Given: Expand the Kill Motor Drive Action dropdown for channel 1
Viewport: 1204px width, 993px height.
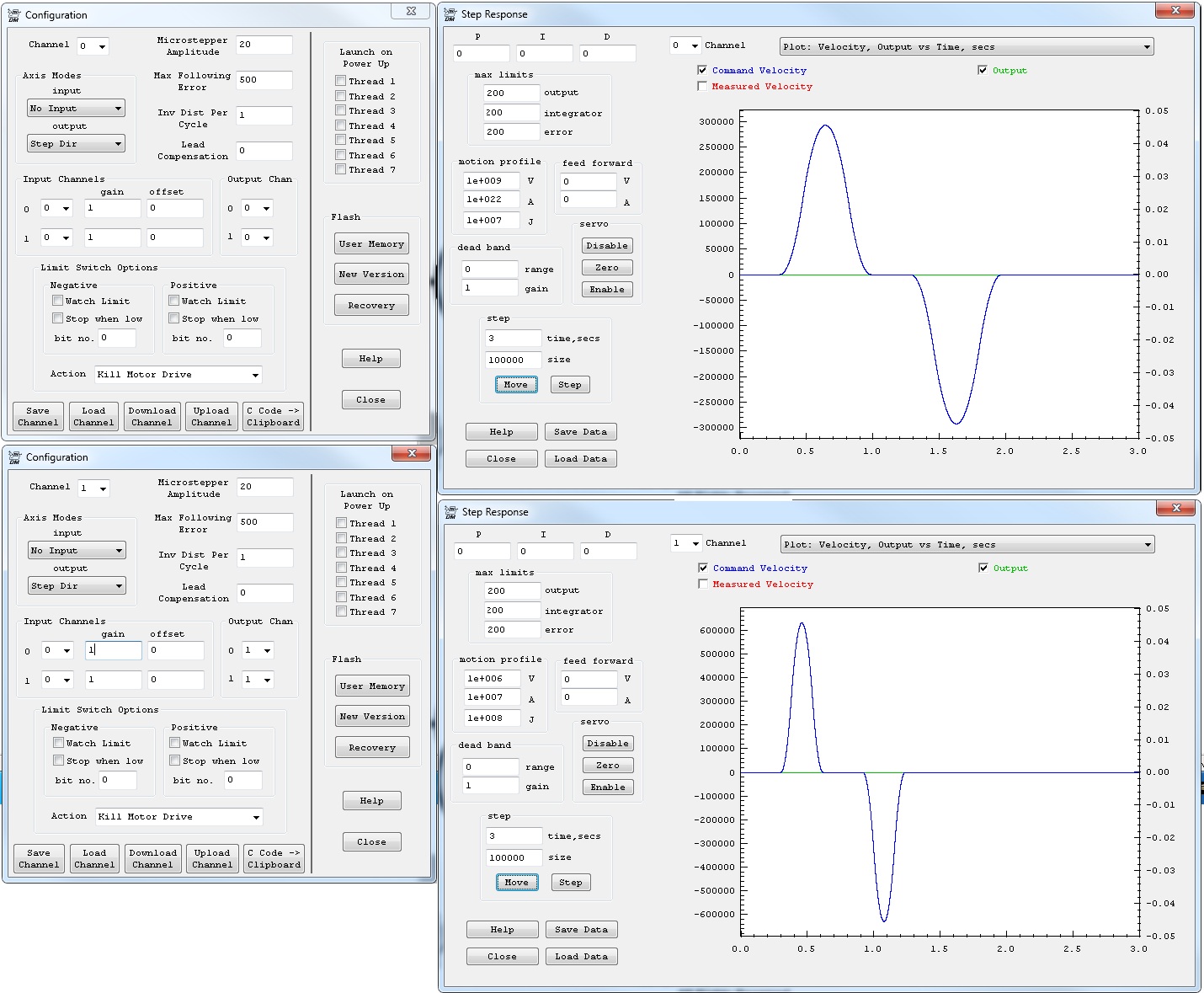Looking at the screenshot, I should (x=178, y=817).
